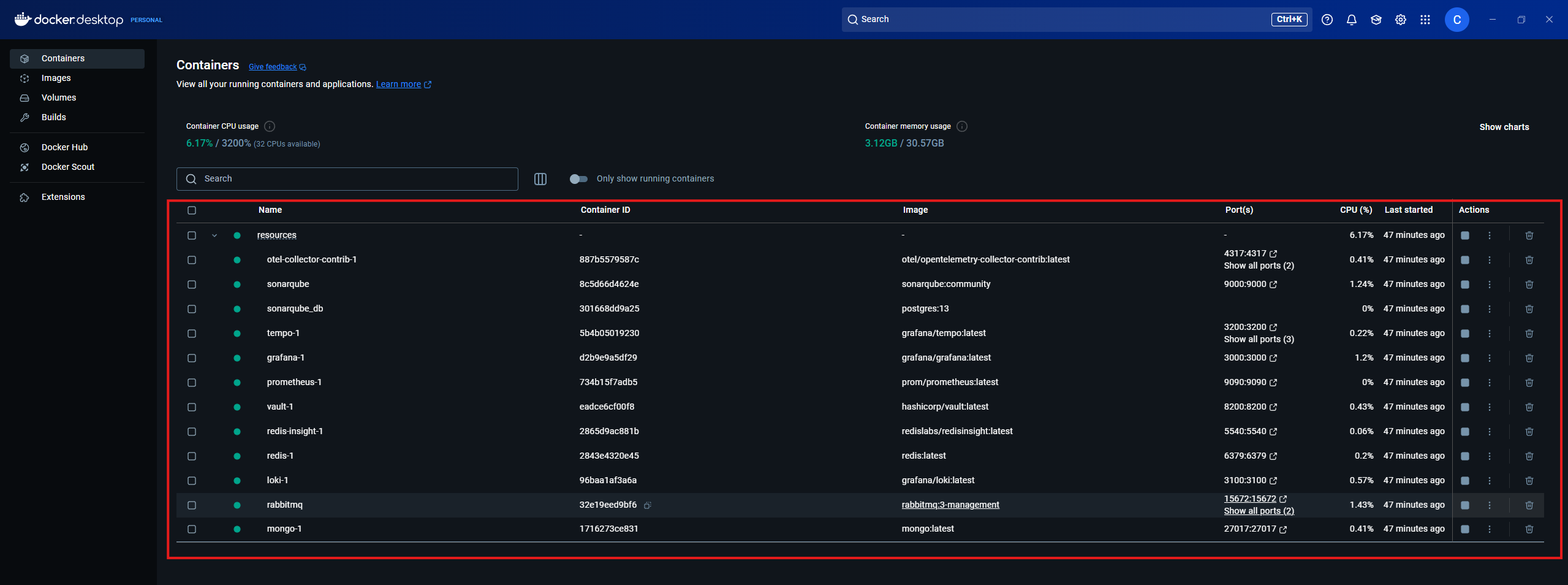
Task: Open Extensions in sidebar
Action: [x=77, y=197]
